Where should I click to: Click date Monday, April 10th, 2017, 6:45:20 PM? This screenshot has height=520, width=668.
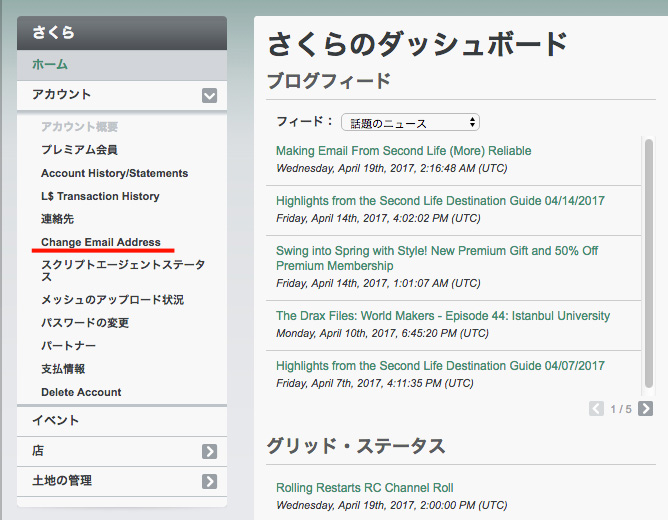pos(382,333)
